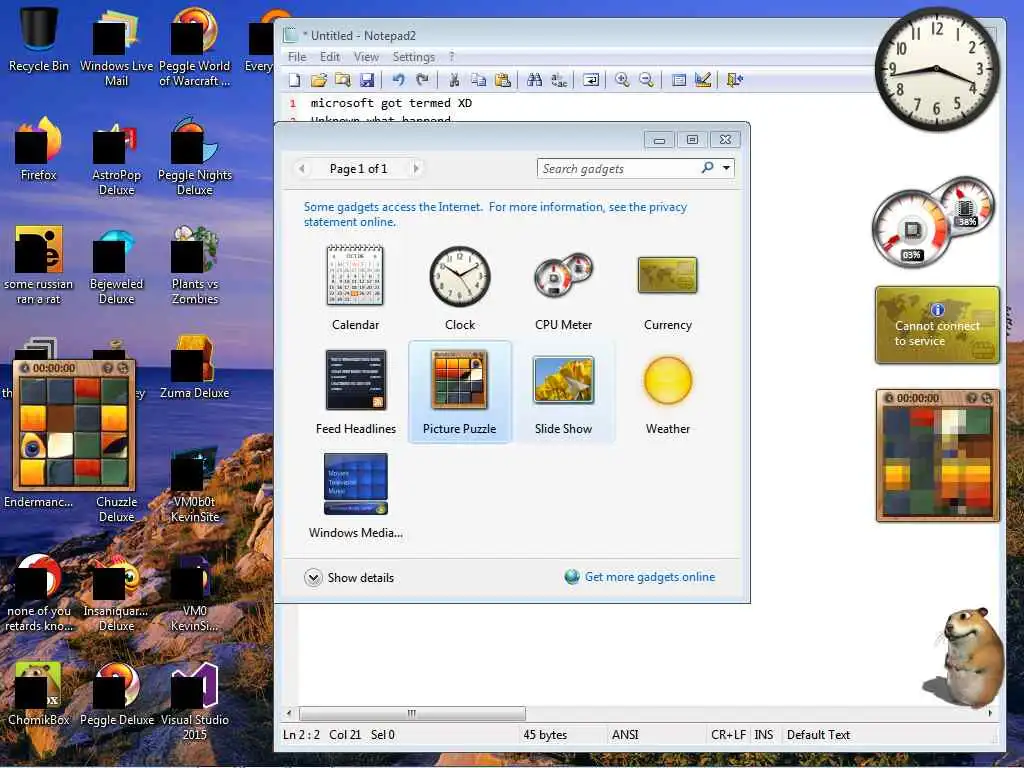Click the New document icon in Notepad2

click(x=295, y=80)
